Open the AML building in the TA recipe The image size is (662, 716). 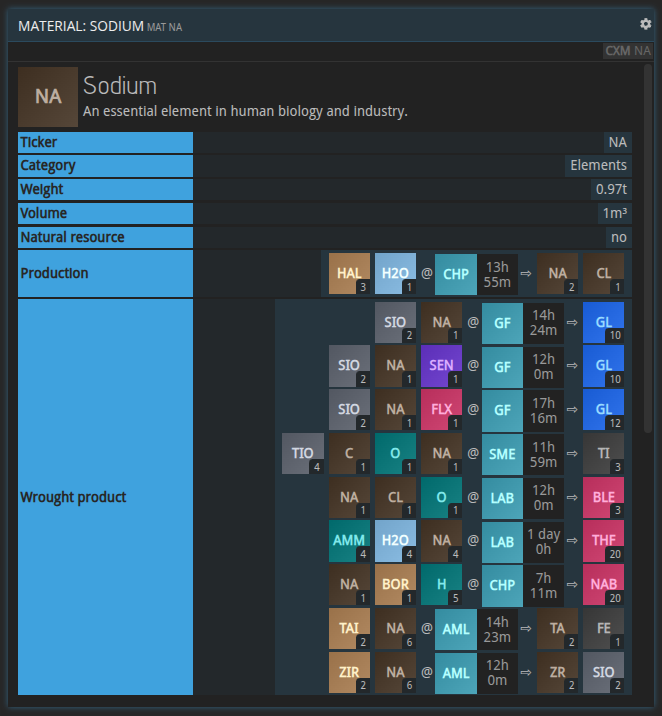456,629
